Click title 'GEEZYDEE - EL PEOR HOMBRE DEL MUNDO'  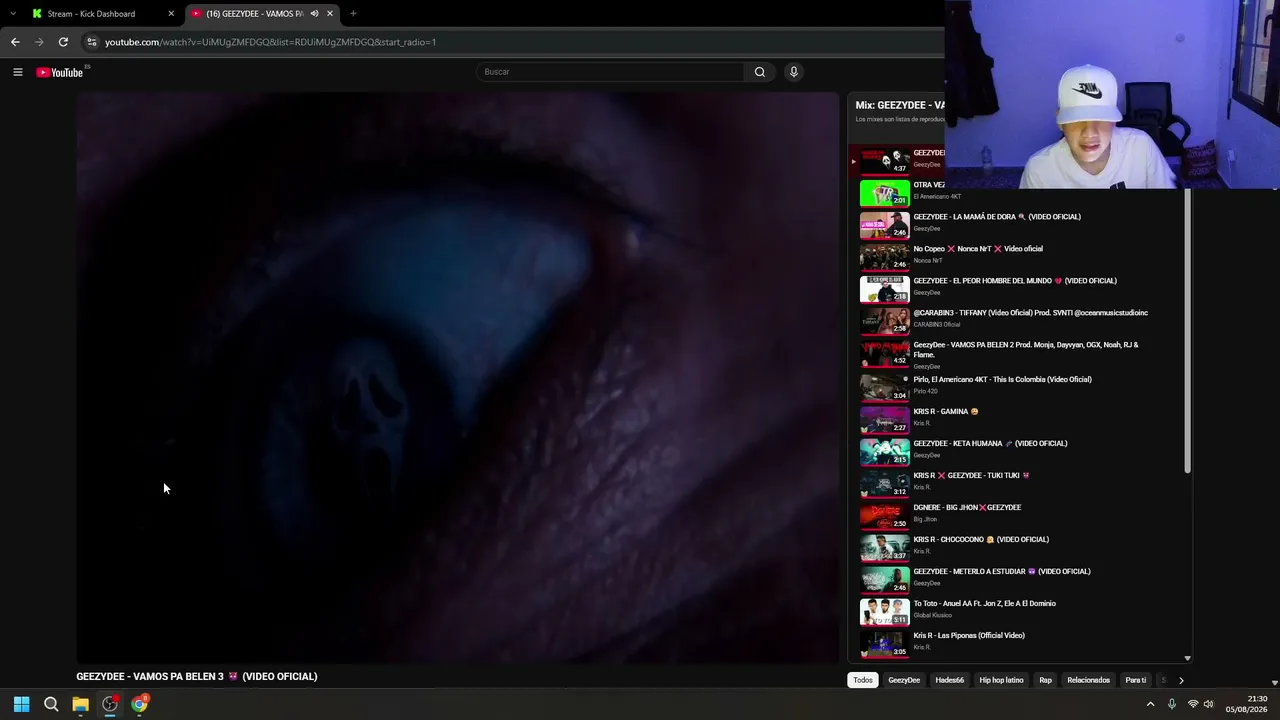click(x=1015, y=281)
